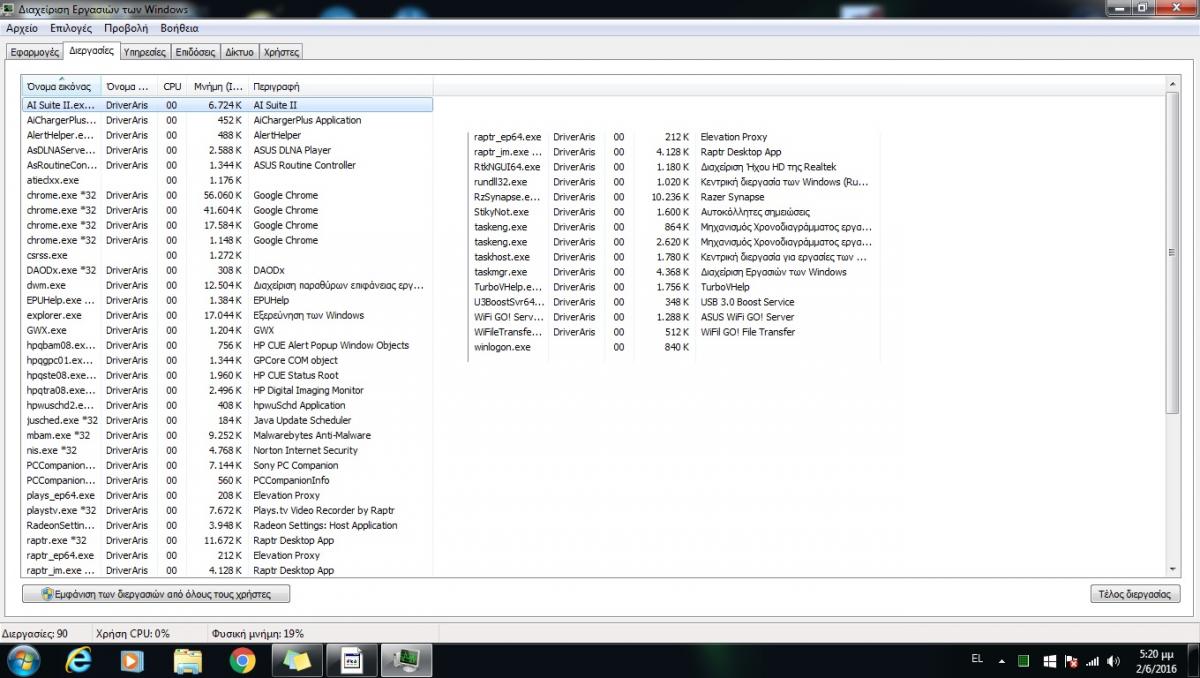Sort by Όνομα εικόνας column header
1200x678 pixels.
coord(60,86)
